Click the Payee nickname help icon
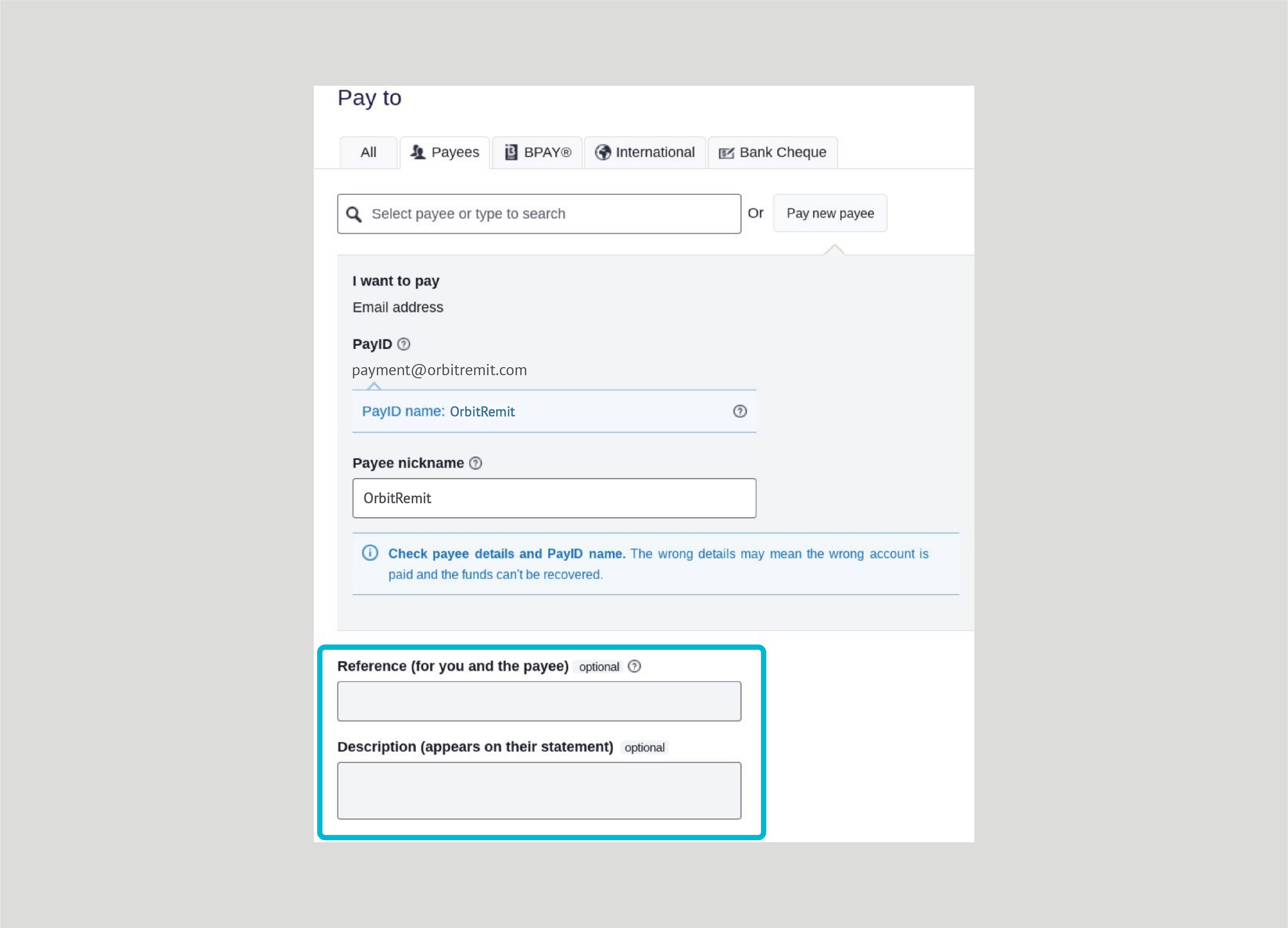This screenshot has width=1288, height=928. 475,463
